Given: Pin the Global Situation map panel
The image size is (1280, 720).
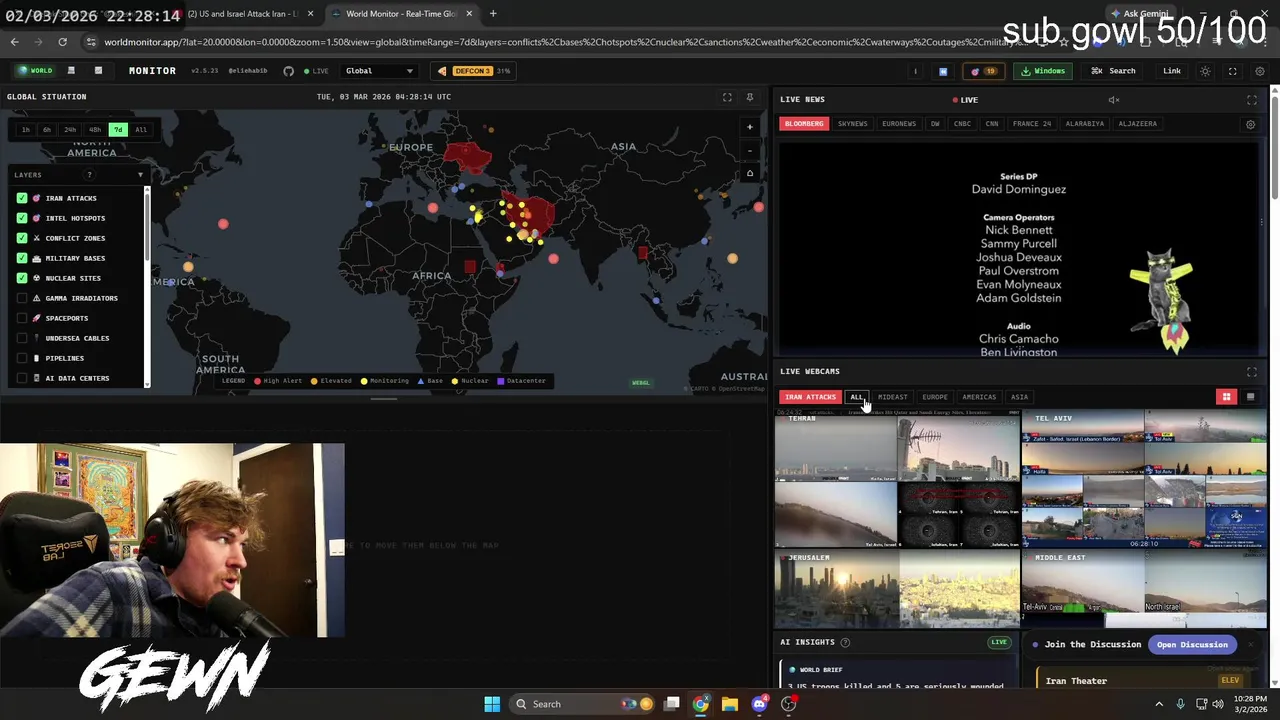Looking at the screenshot, I should 749,97.
